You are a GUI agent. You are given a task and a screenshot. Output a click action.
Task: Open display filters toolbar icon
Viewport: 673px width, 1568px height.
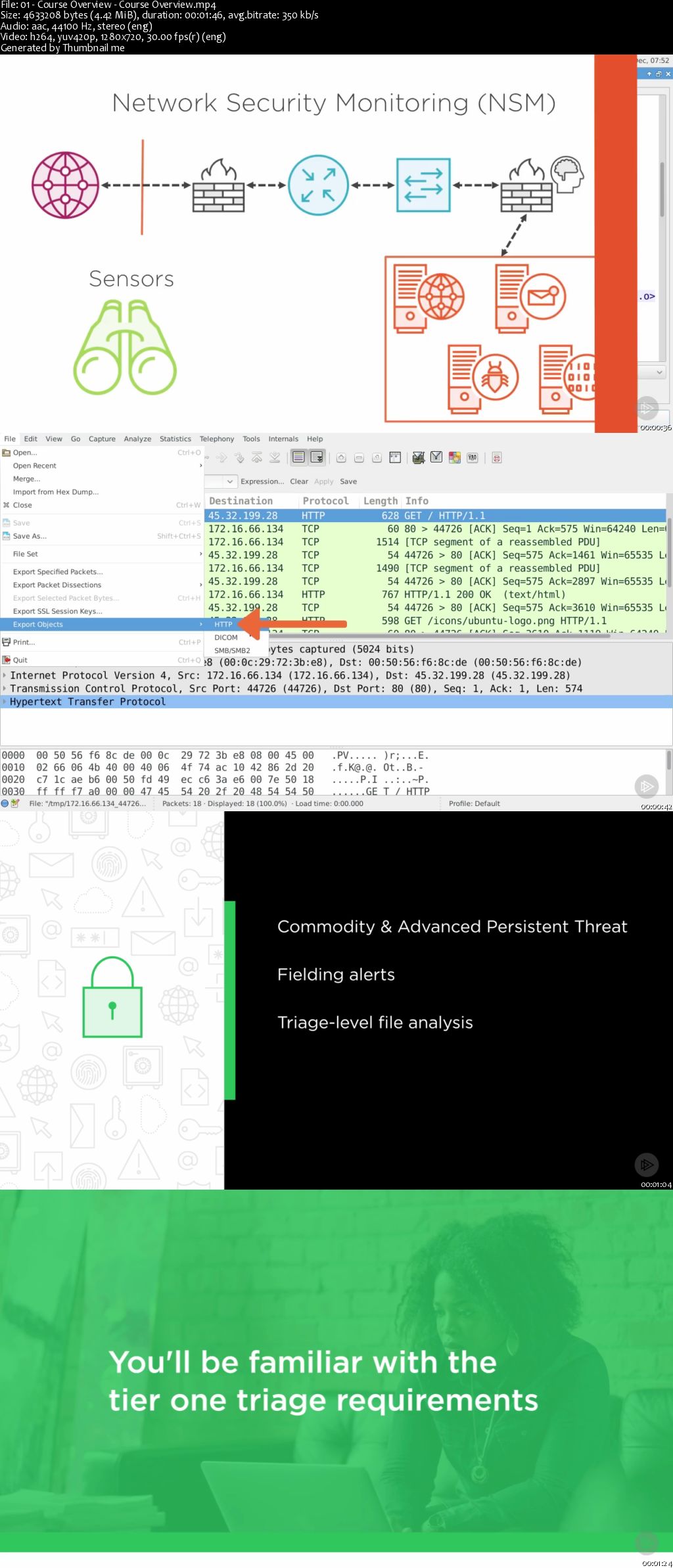436,457
